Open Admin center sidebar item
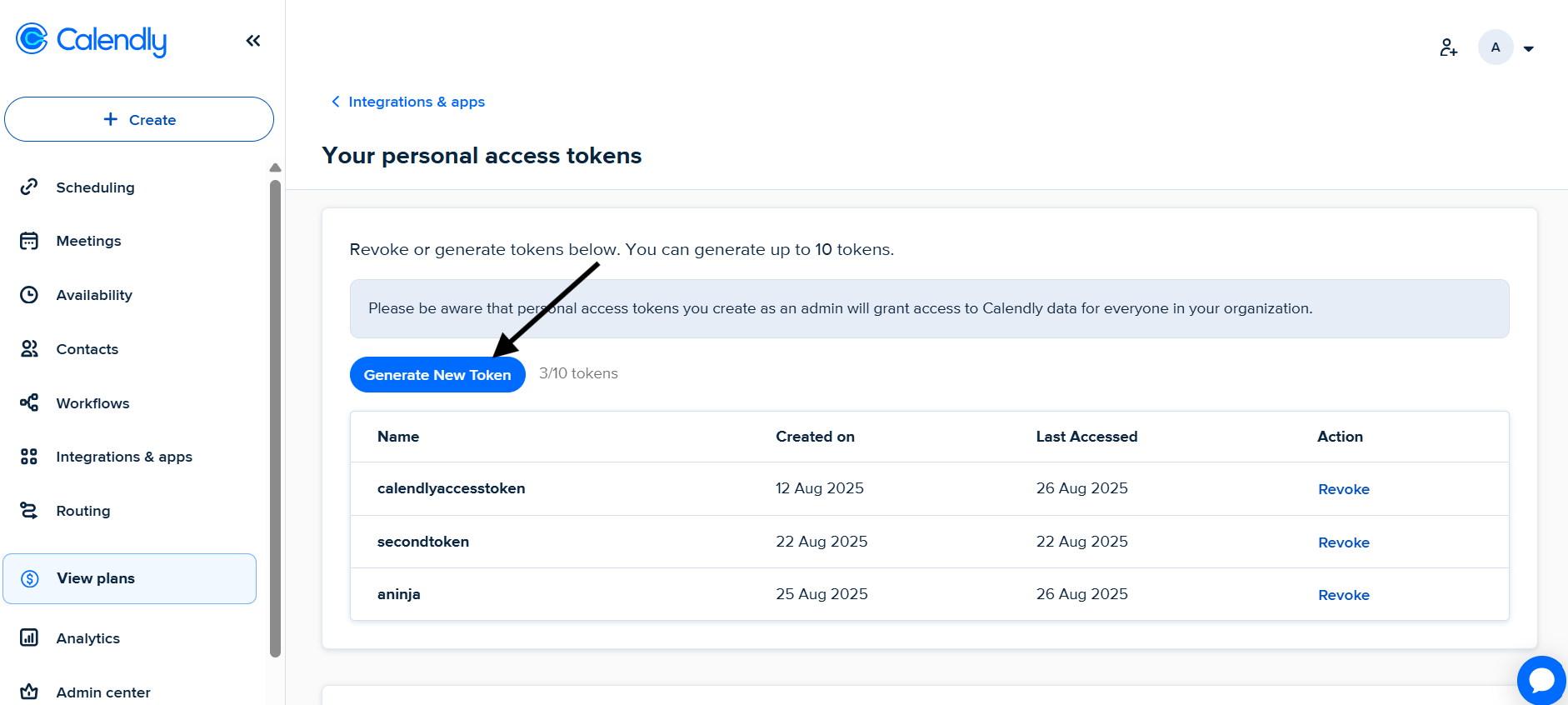 coord(102,692)
